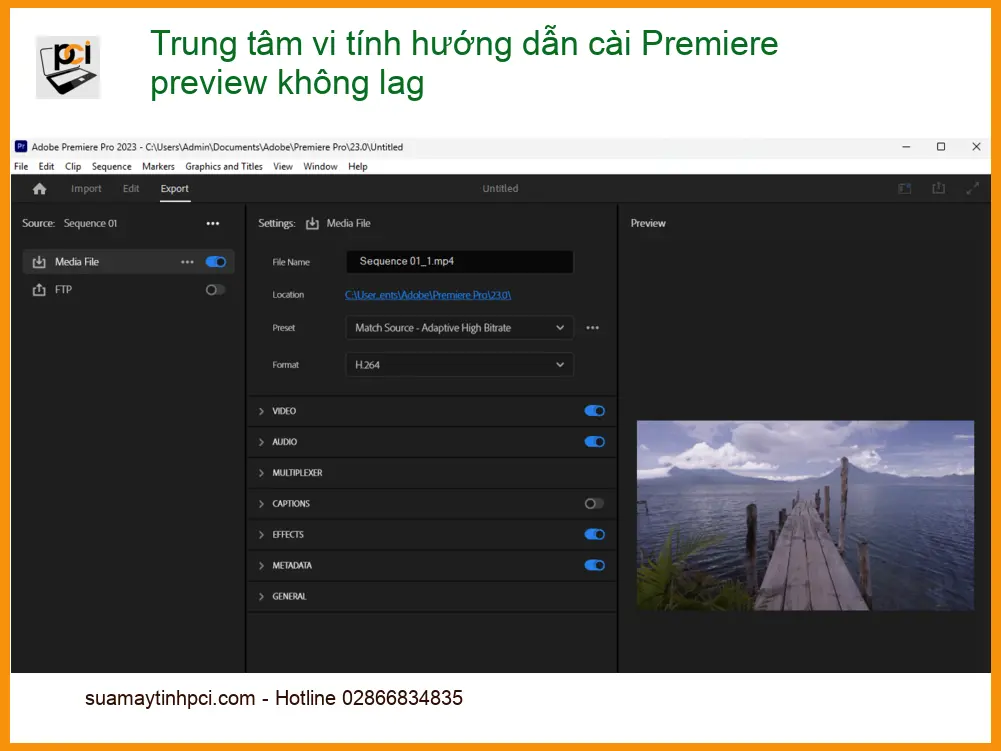1001x751 pixels.
Task: Enter full-screen video output icon
Action: coord(972,188)
